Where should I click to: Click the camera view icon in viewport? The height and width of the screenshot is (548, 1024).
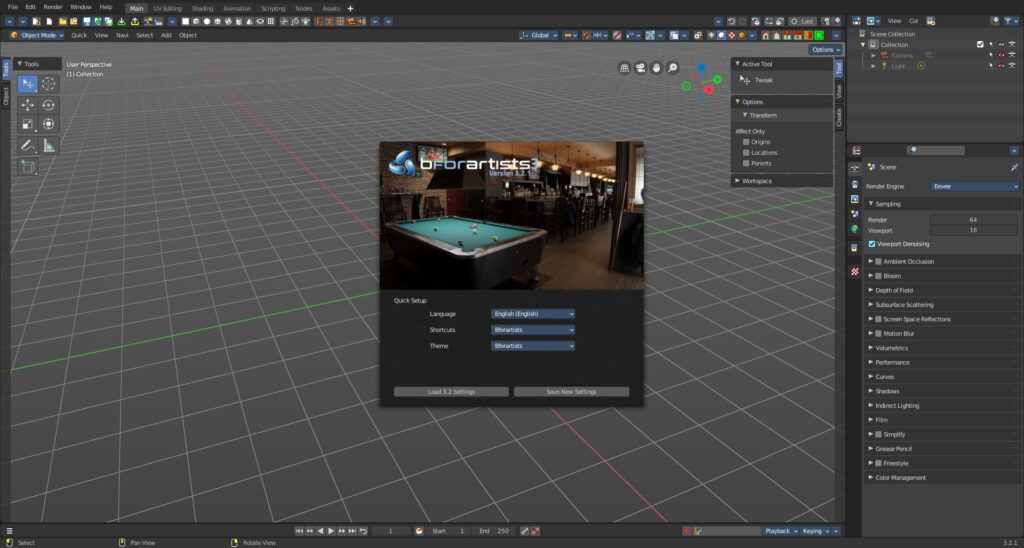(640, 68)
